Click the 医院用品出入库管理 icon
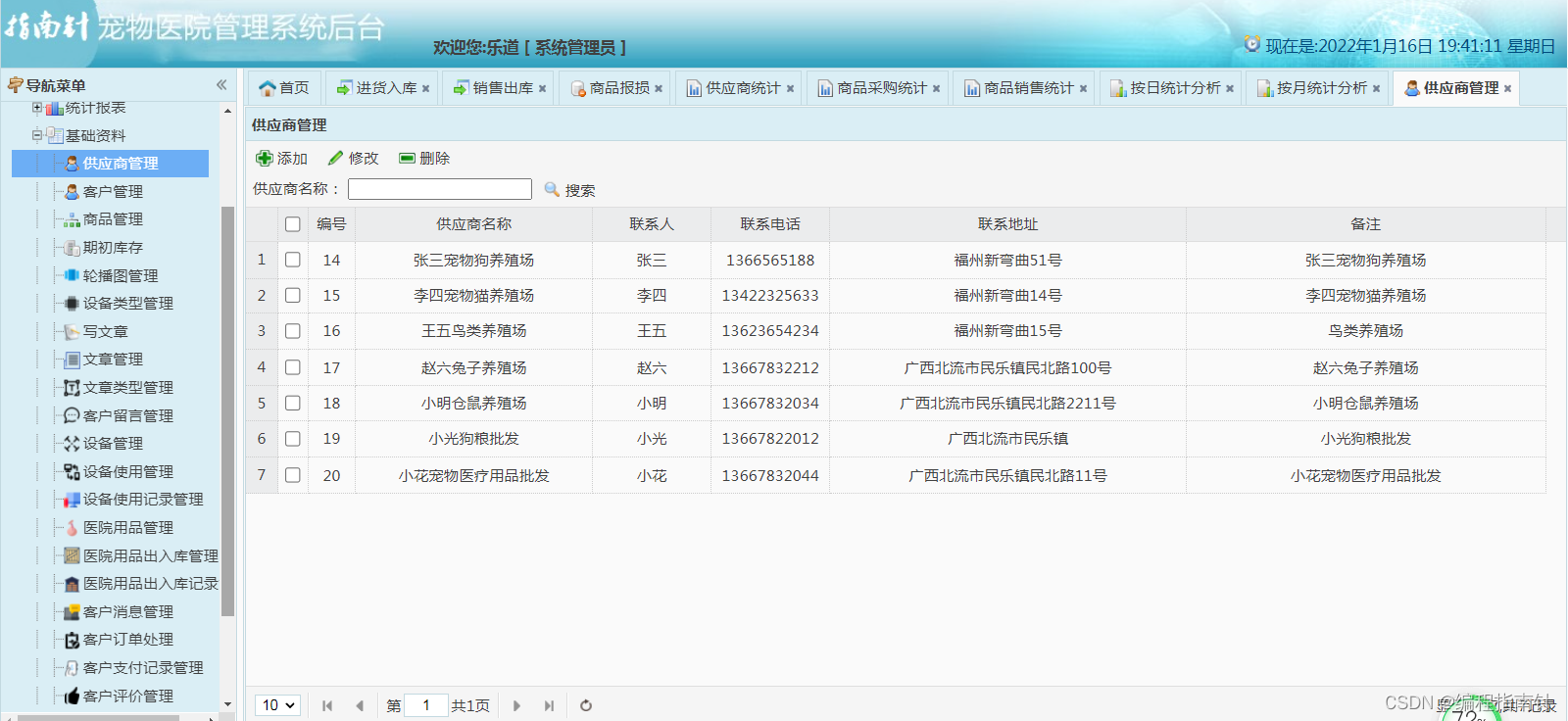The image size is (1568, 721). [72, 556]
